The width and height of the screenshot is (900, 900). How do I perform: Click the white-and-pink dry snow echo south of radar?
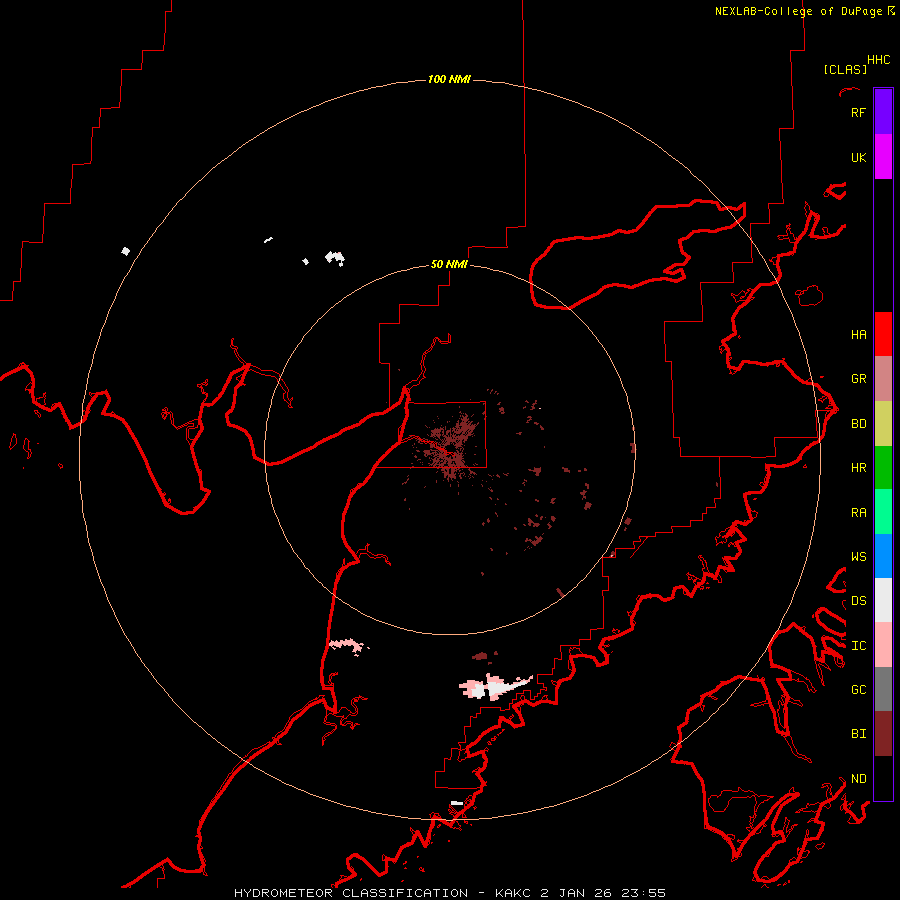[x=495, y=686]
